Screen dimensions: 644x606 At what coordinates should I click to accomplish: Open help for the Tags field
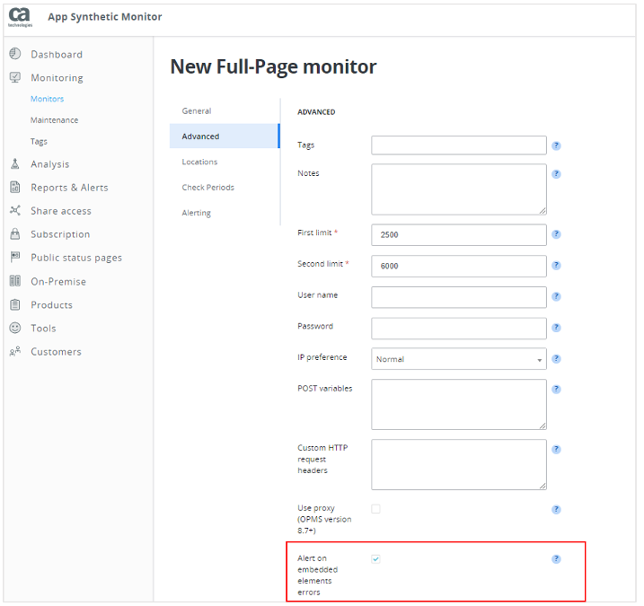click(556, 146)
